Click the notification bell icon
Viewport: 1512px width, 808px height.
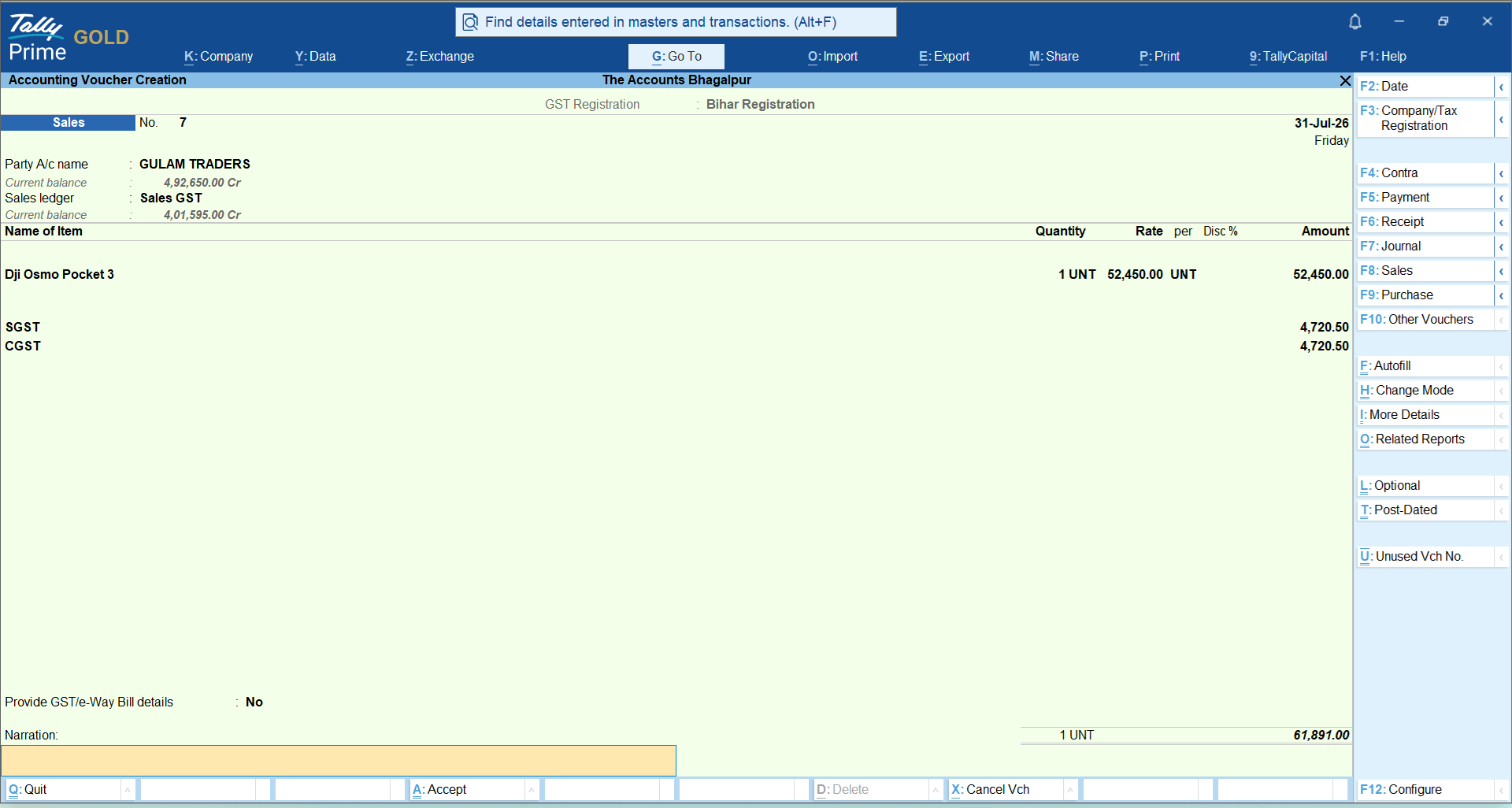click(x=1354, y=22)
